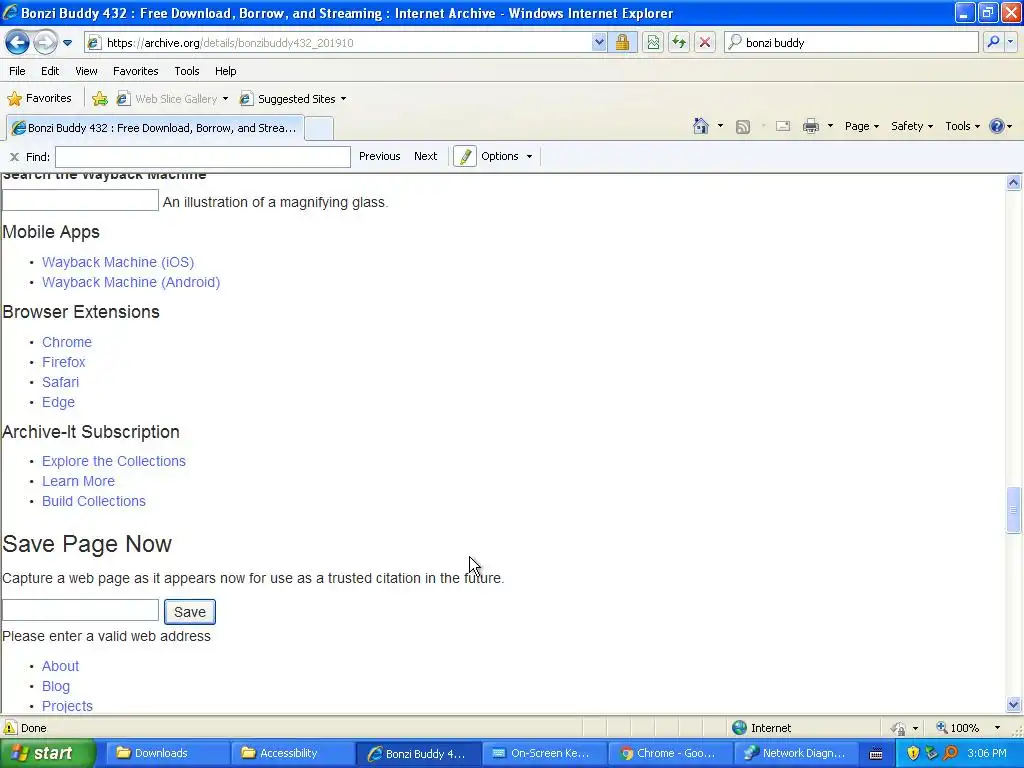1024x768 pixels.
Task: Open the Edge extension link
Action: click(x=58, y=402)
